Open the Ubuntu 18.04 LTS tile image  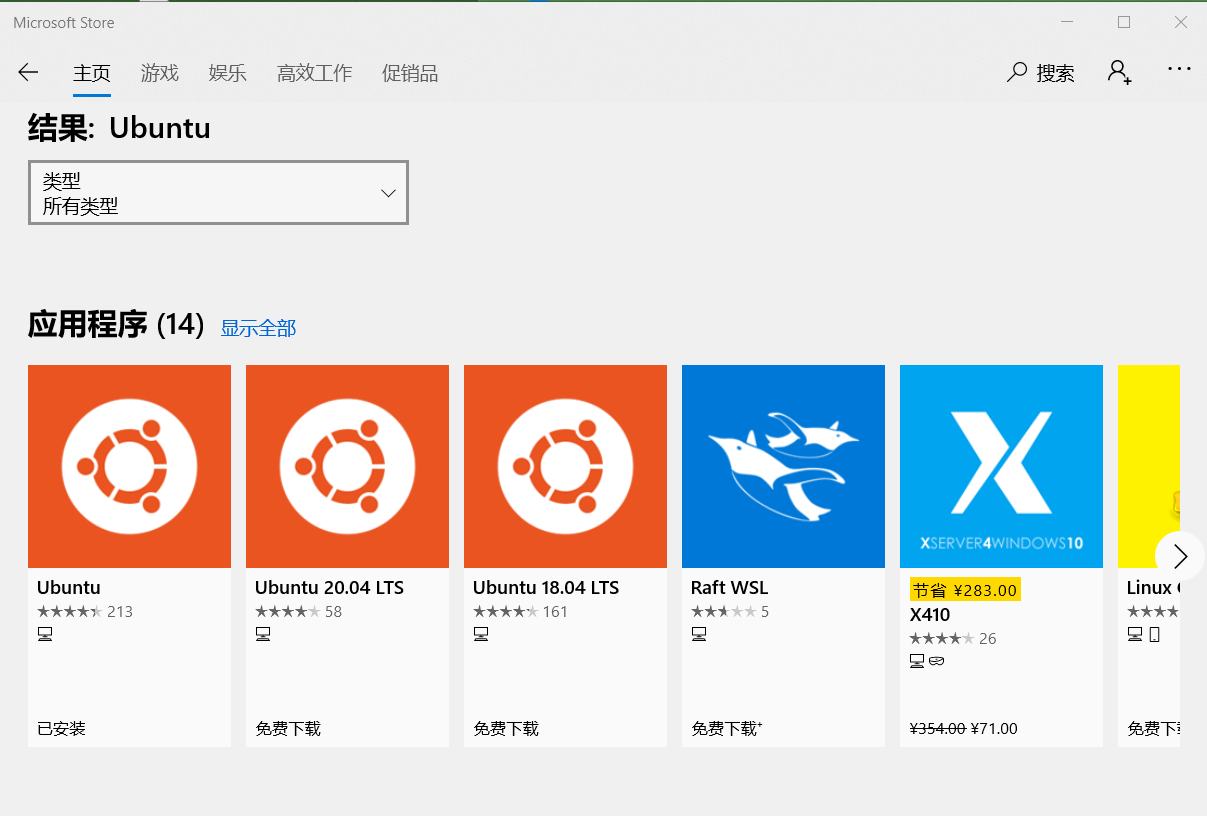point(565,466)
